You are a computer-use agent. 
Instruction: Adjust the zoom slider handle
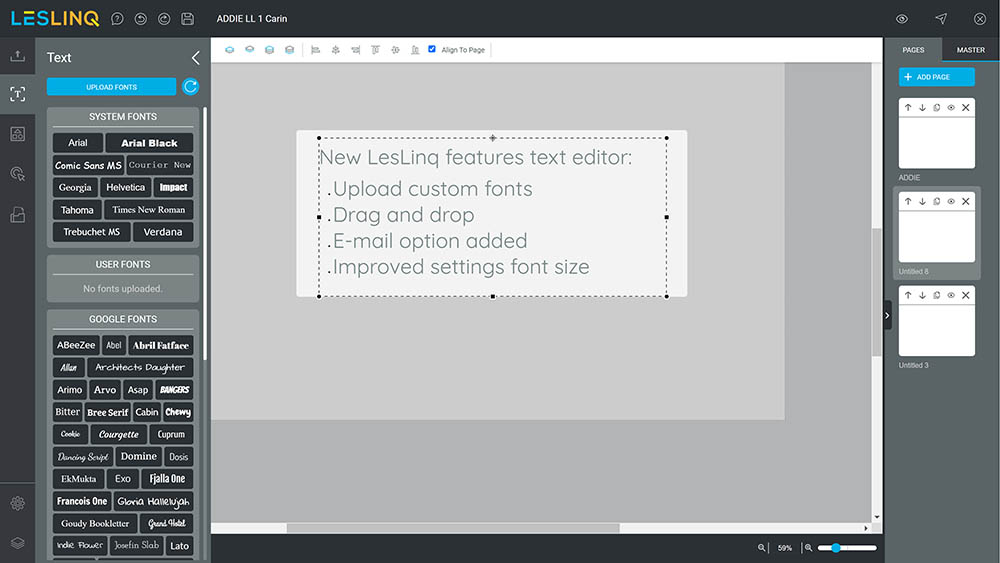(x=834, y=548)
